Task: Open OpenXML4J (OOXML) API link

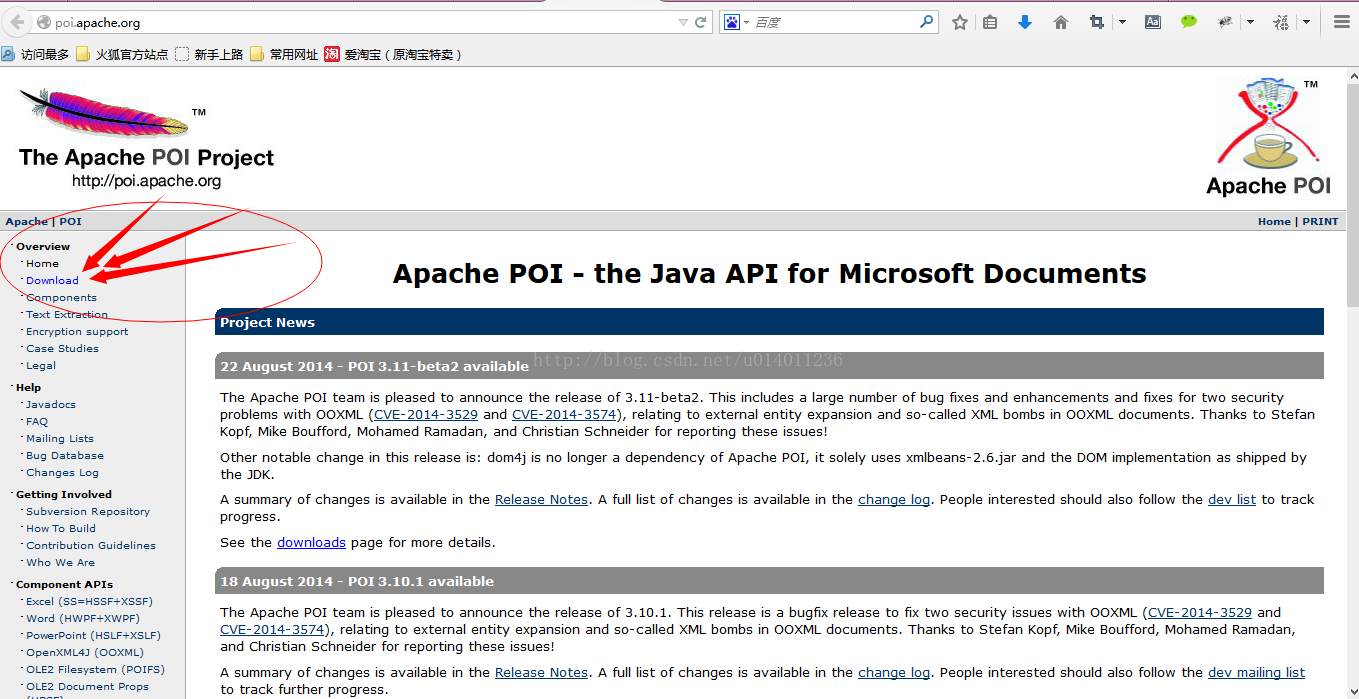Action: (85, 653)
